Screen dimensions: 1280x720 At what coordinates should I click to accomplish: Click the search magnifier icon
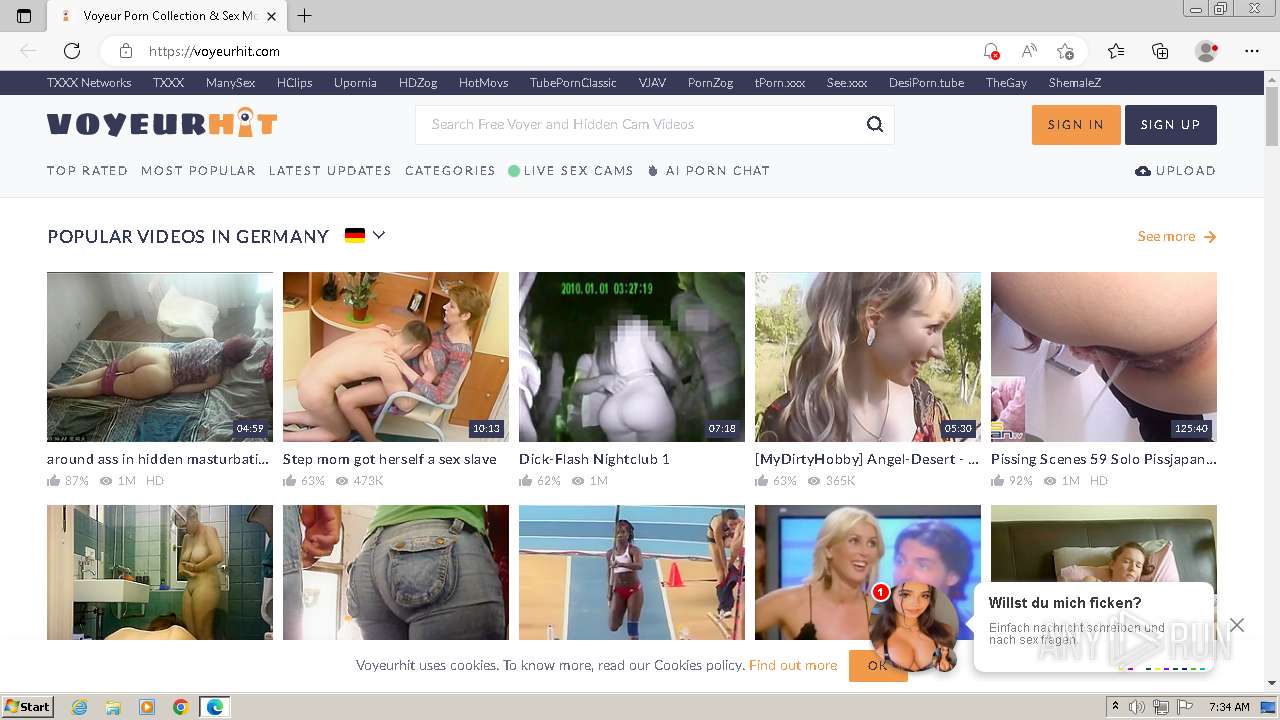pos(875,124)
